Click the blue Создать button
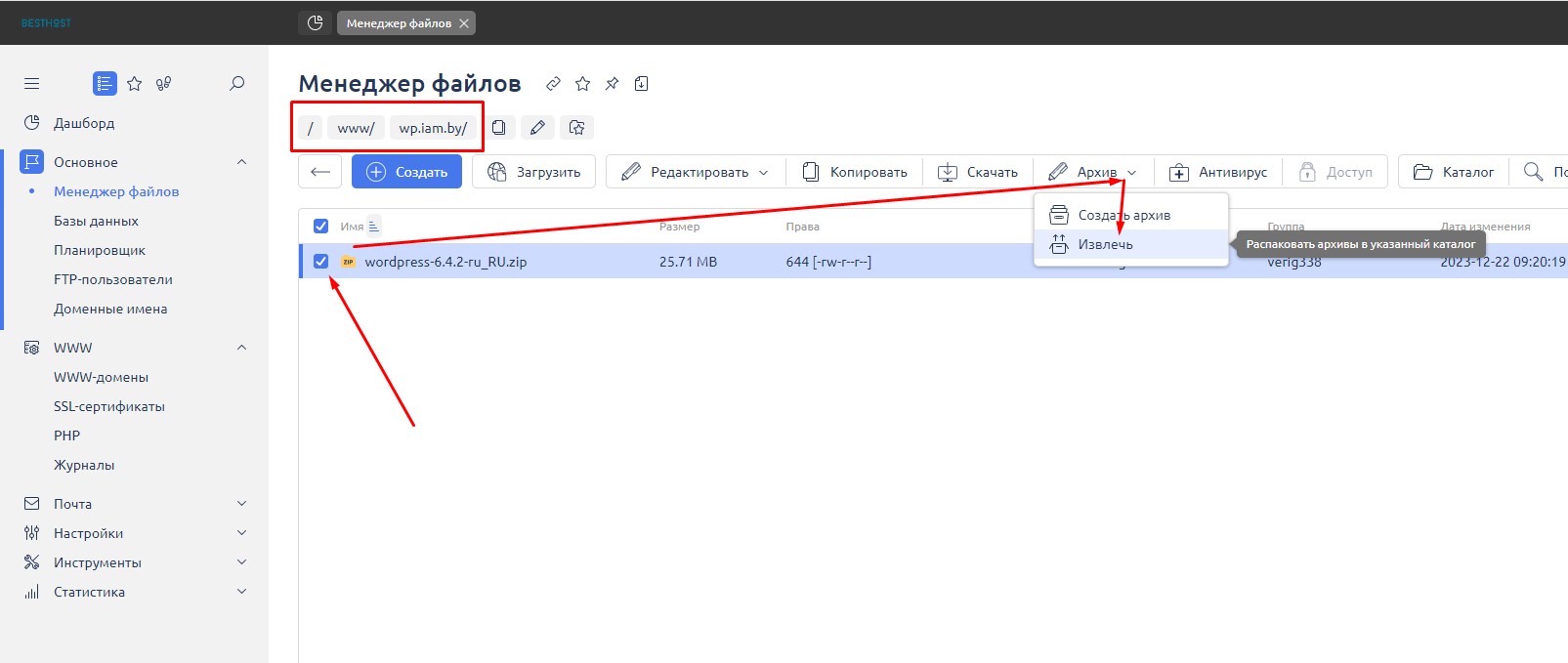 coord(406,172)
